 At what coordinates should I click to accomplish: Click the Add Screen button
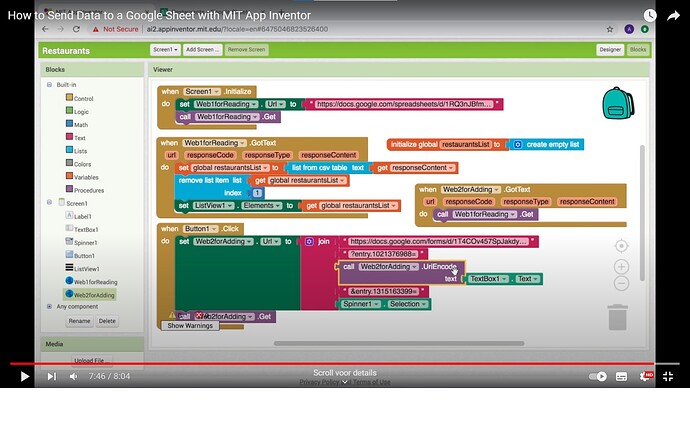[x=202, y=50]
